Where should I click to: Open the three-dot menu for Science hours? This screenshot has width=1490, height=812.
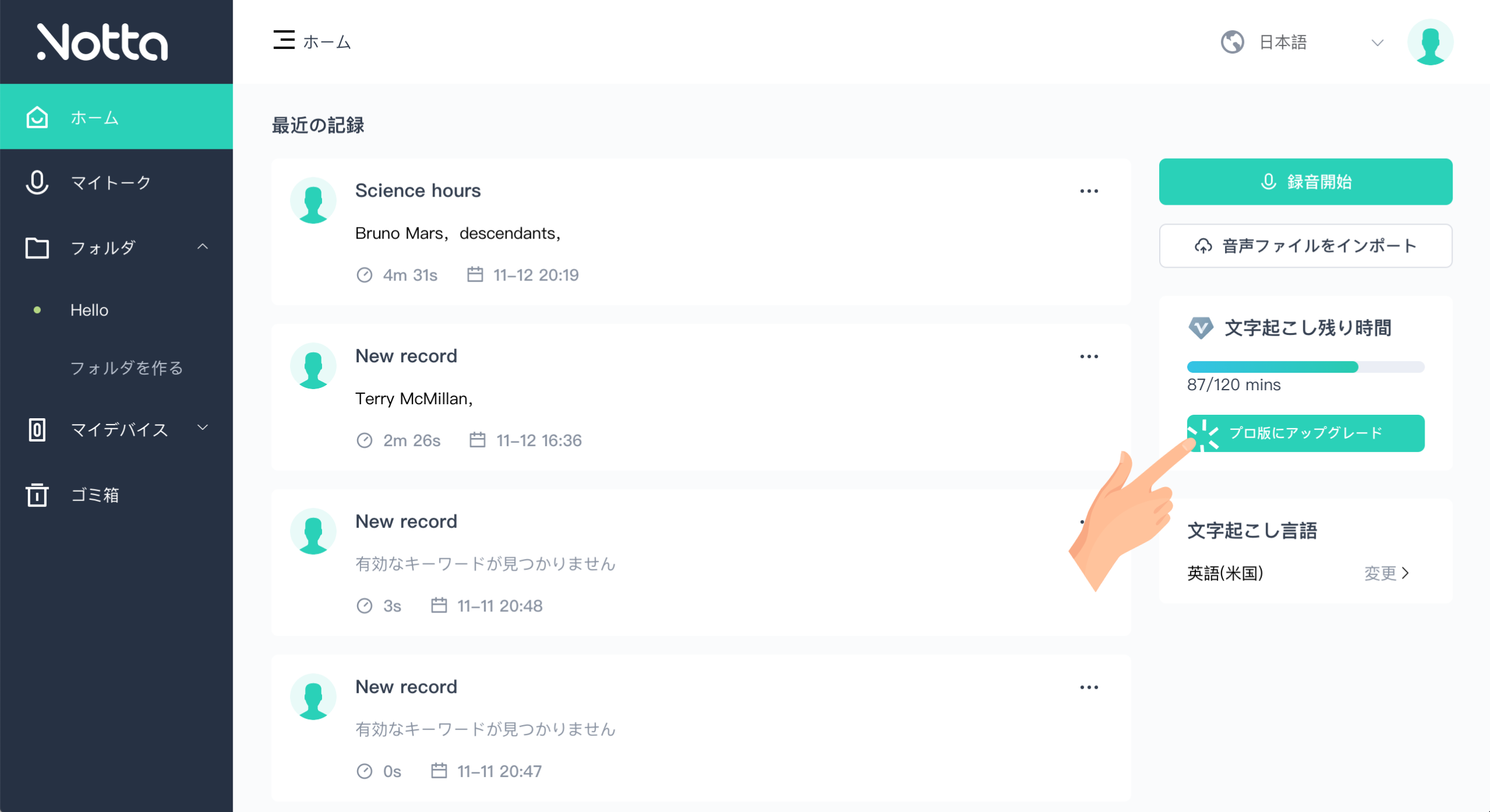[1090, 191]
